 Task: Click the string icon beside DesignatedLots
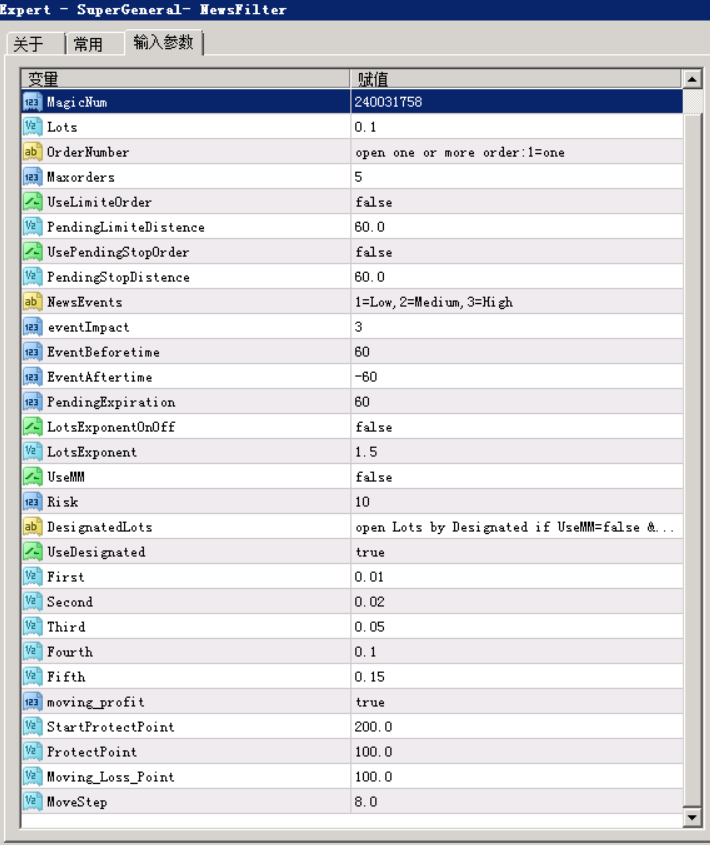click(32, 527)
